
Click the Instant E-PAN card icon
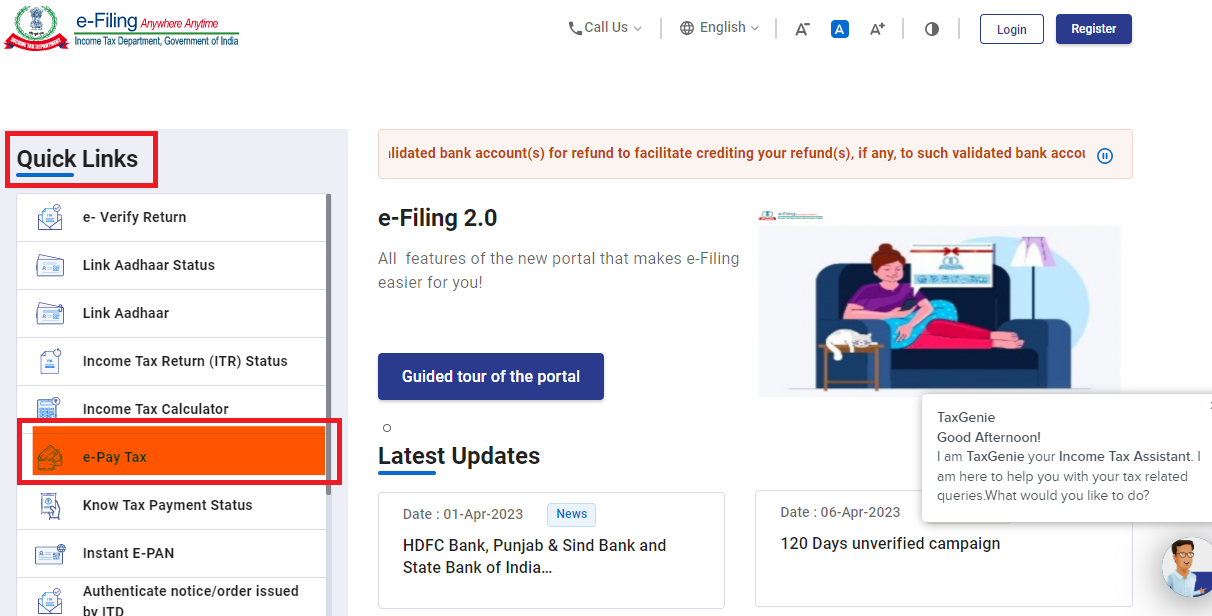click(x=50, y=552)
